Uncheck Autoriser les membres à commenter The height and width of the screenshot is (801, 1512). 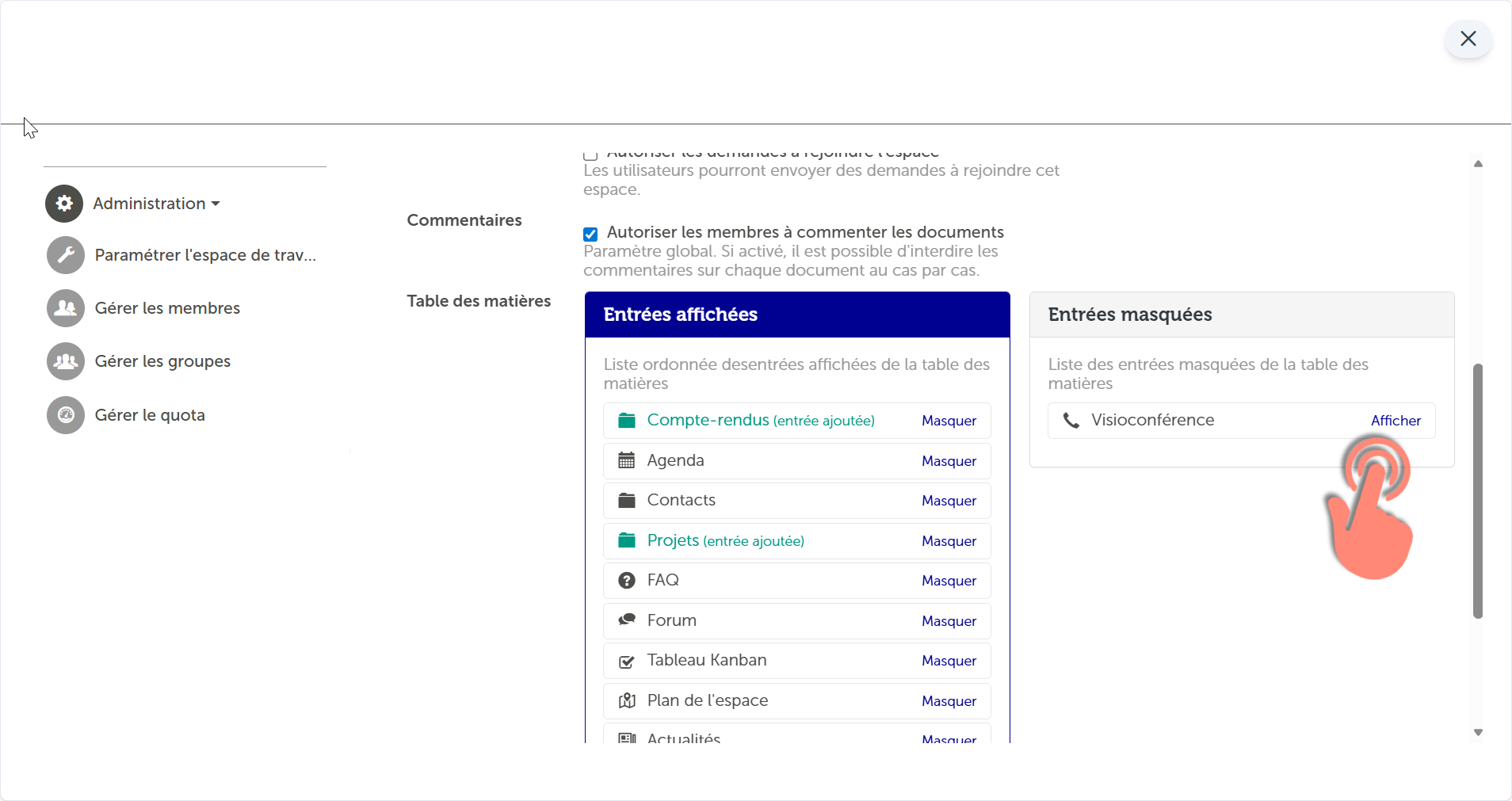pos(590,234)
